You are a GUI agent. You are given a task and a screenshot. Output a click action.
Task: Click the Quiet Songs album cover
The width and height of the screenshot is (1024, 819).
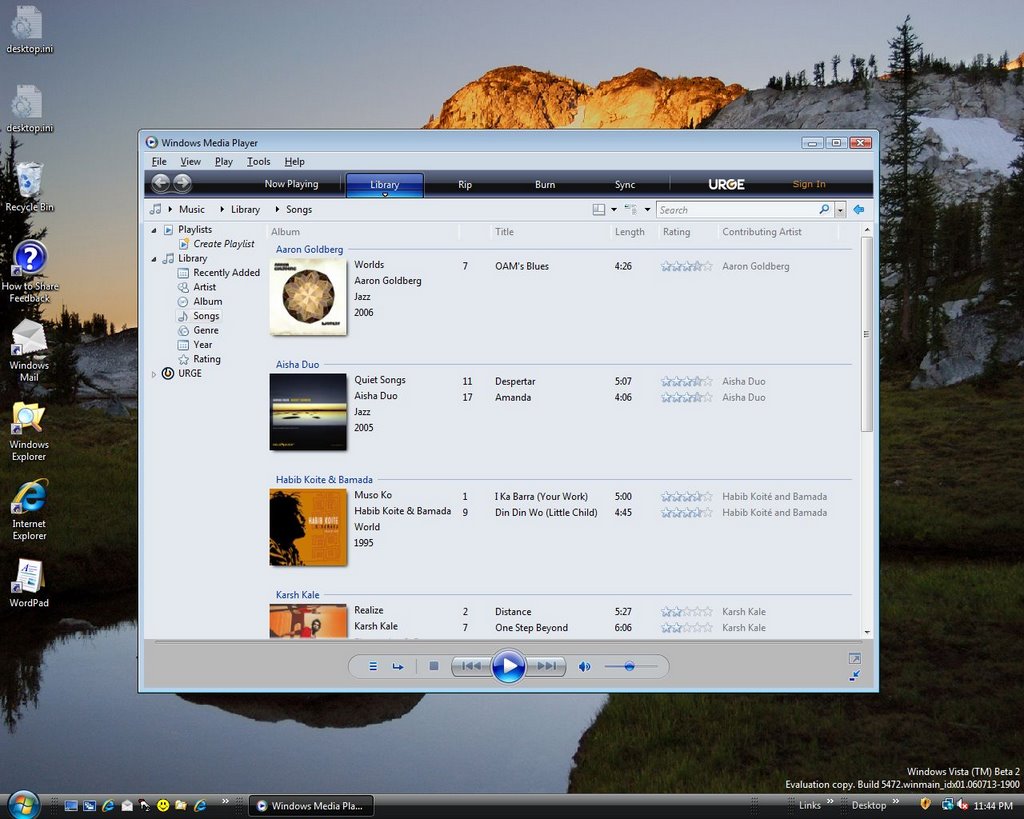click(308, 411)
